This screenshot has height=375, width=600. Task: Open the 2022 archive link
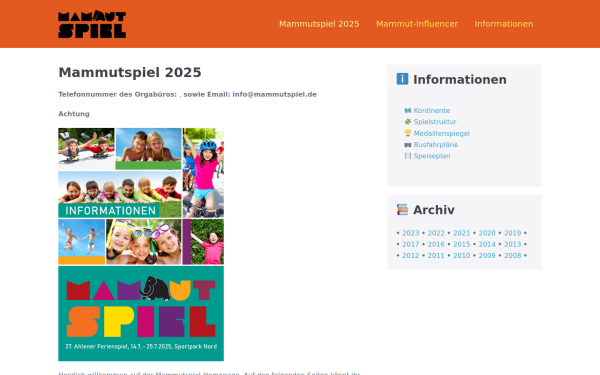click(x=436, y=233)
